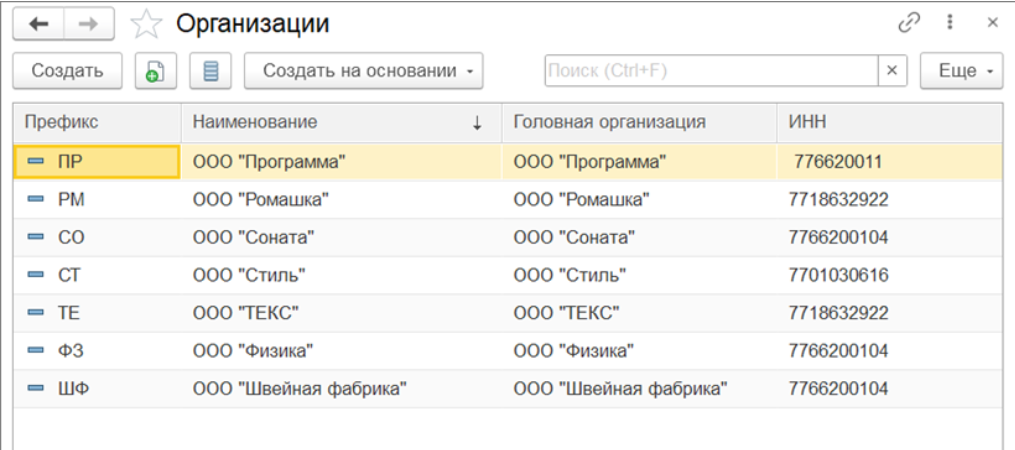This screenshot has width=1015, height=450.
Task: Focus the Поиск (Ctrl+F) search field
Action: coord(711,71)
